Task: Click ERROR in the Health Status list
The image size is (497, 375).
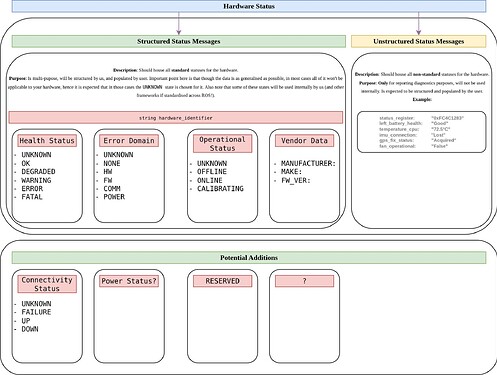Action: coord(32,189)
